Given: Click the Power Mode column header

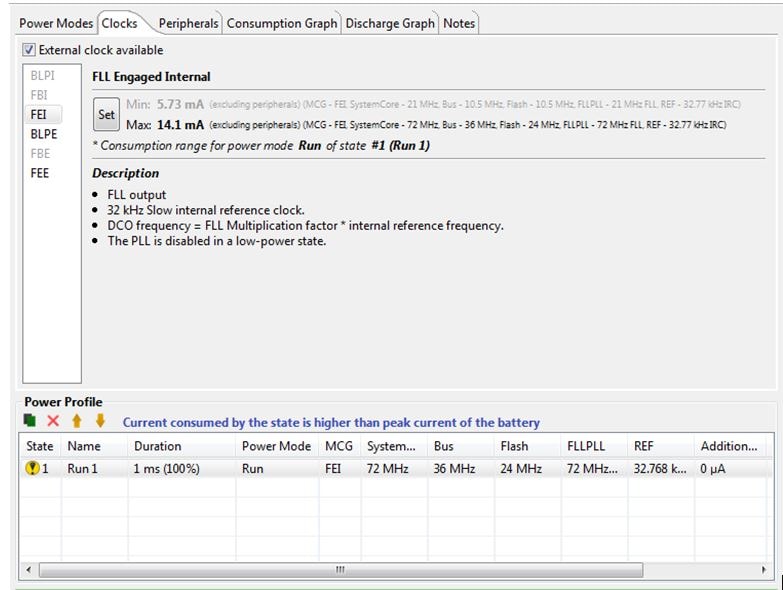Looking at the screenshot, I should click(x=276, y=446).
